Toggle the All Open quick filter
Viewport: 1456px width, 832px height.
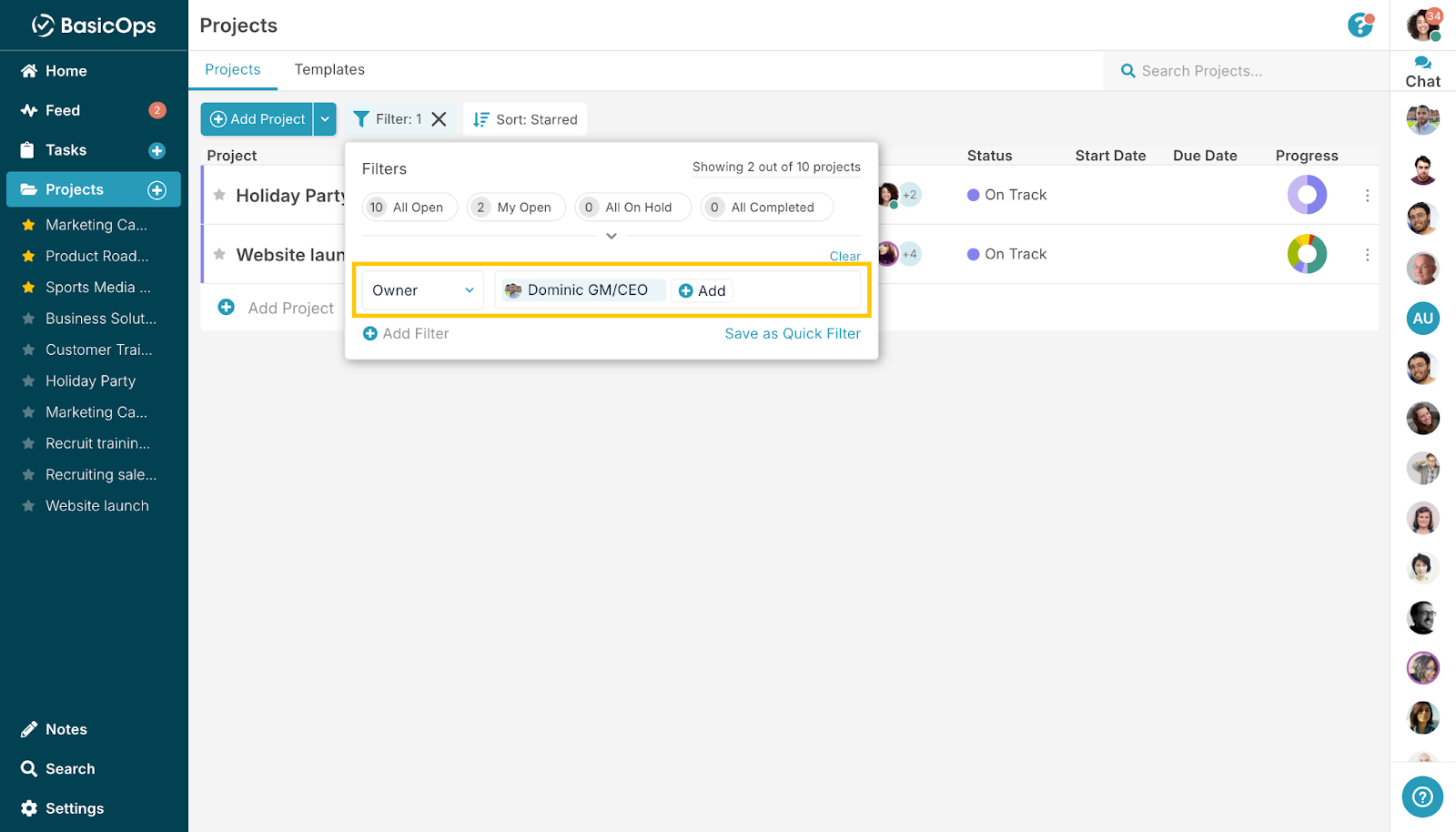[x=409, y=208]
